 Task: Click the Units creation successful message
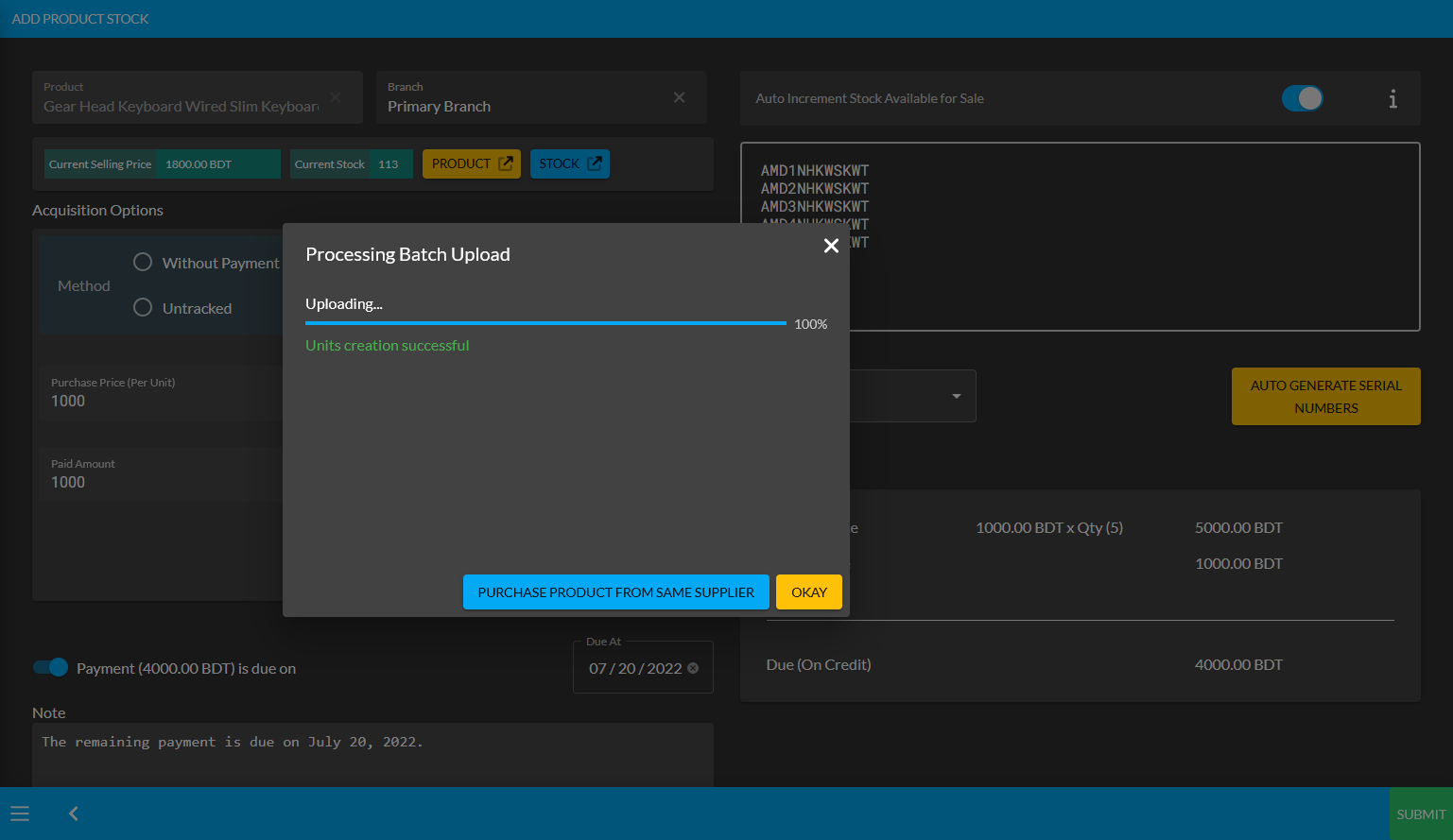click(x=387, y=346)
